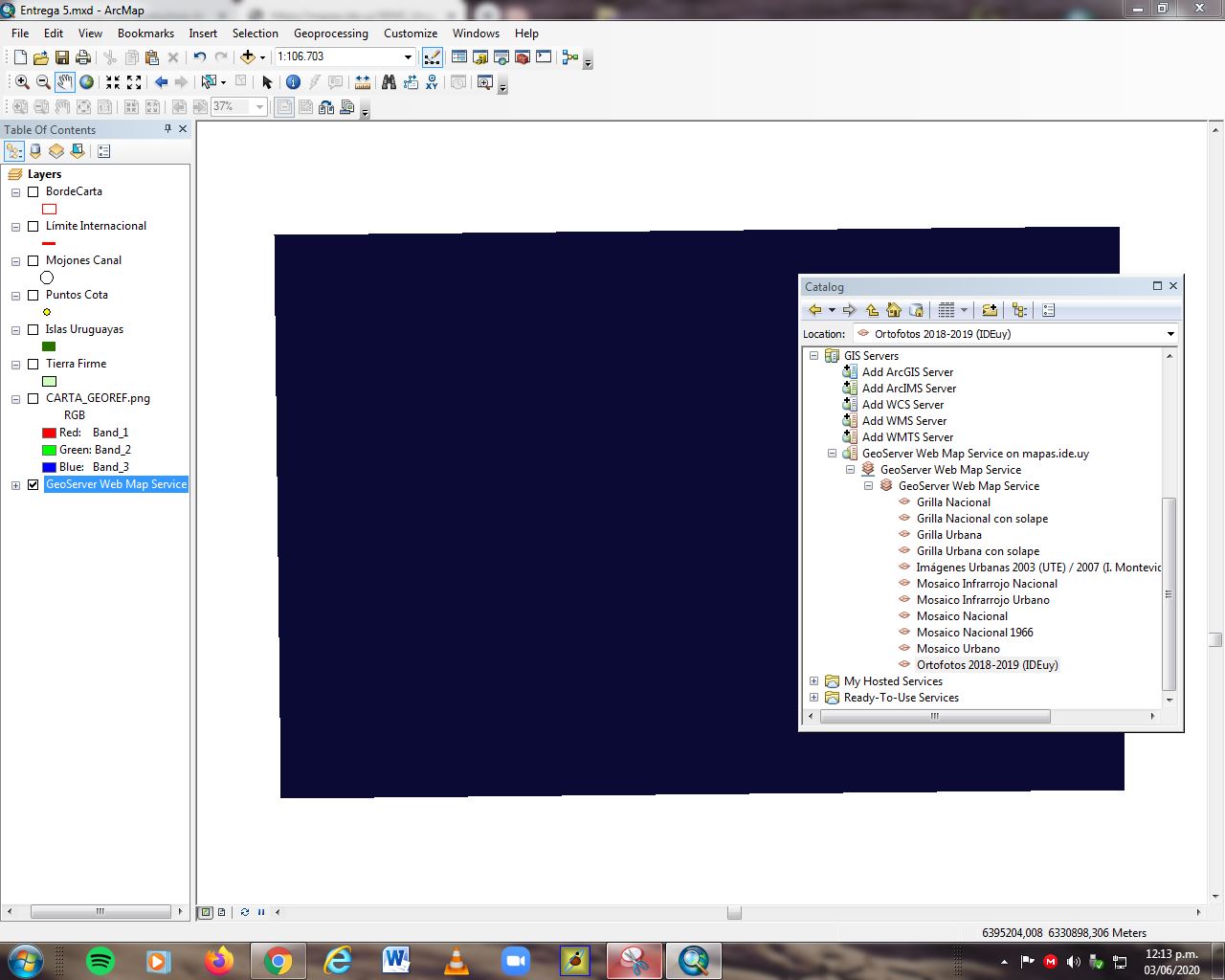The width and height of the screenshot is (1225, 980).
Task: Expand My Hosted Services in Catalog
Action: pyautogui.click(x=813, y=681)
